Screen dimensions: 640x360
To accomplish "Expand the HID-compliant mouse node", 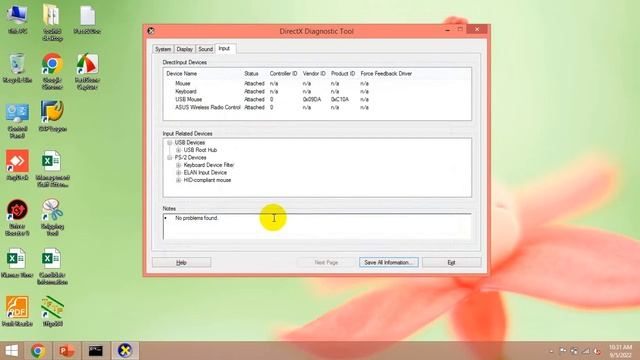I will [x=178, y=180].
